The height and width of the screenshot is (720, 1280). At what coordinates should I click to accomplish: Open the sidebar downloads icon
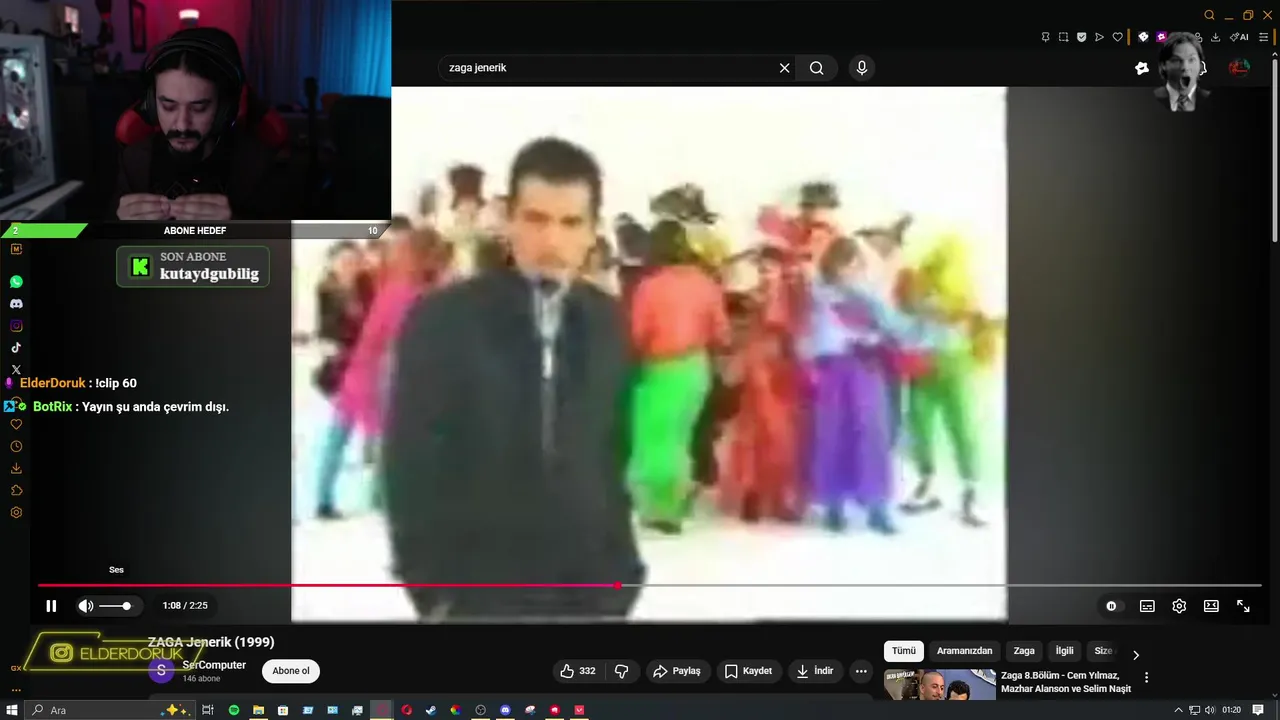[16, 468]
